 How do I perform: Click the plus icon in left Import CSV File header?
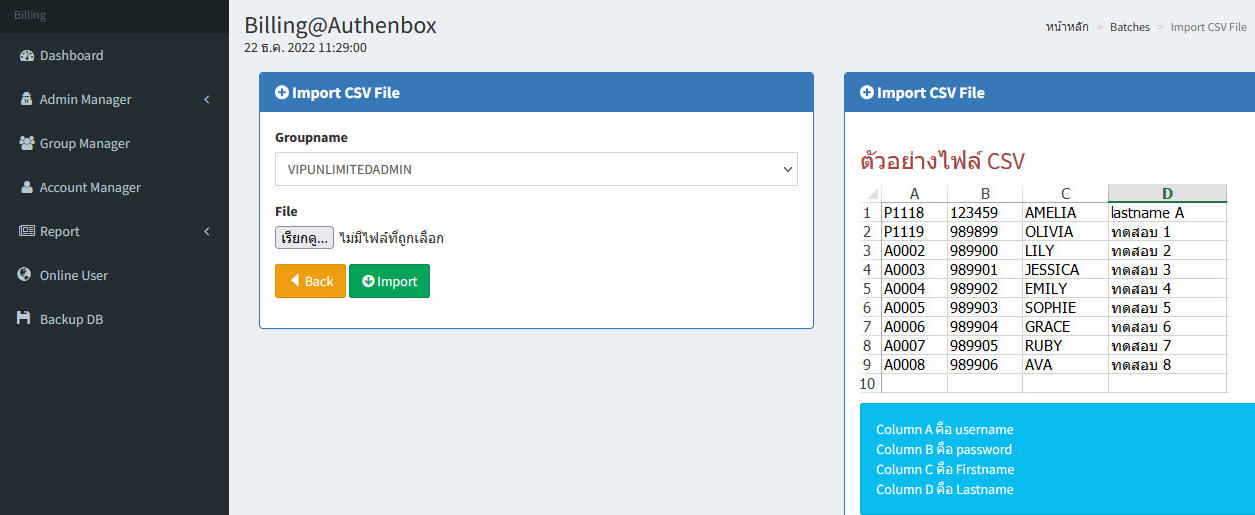(281, 93)
